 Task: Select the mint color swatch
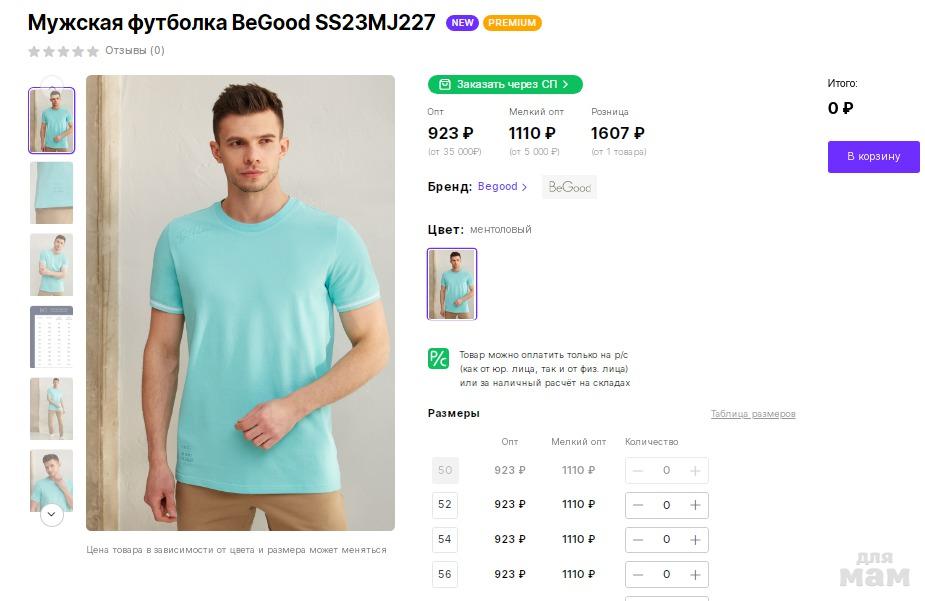[452, 284]
